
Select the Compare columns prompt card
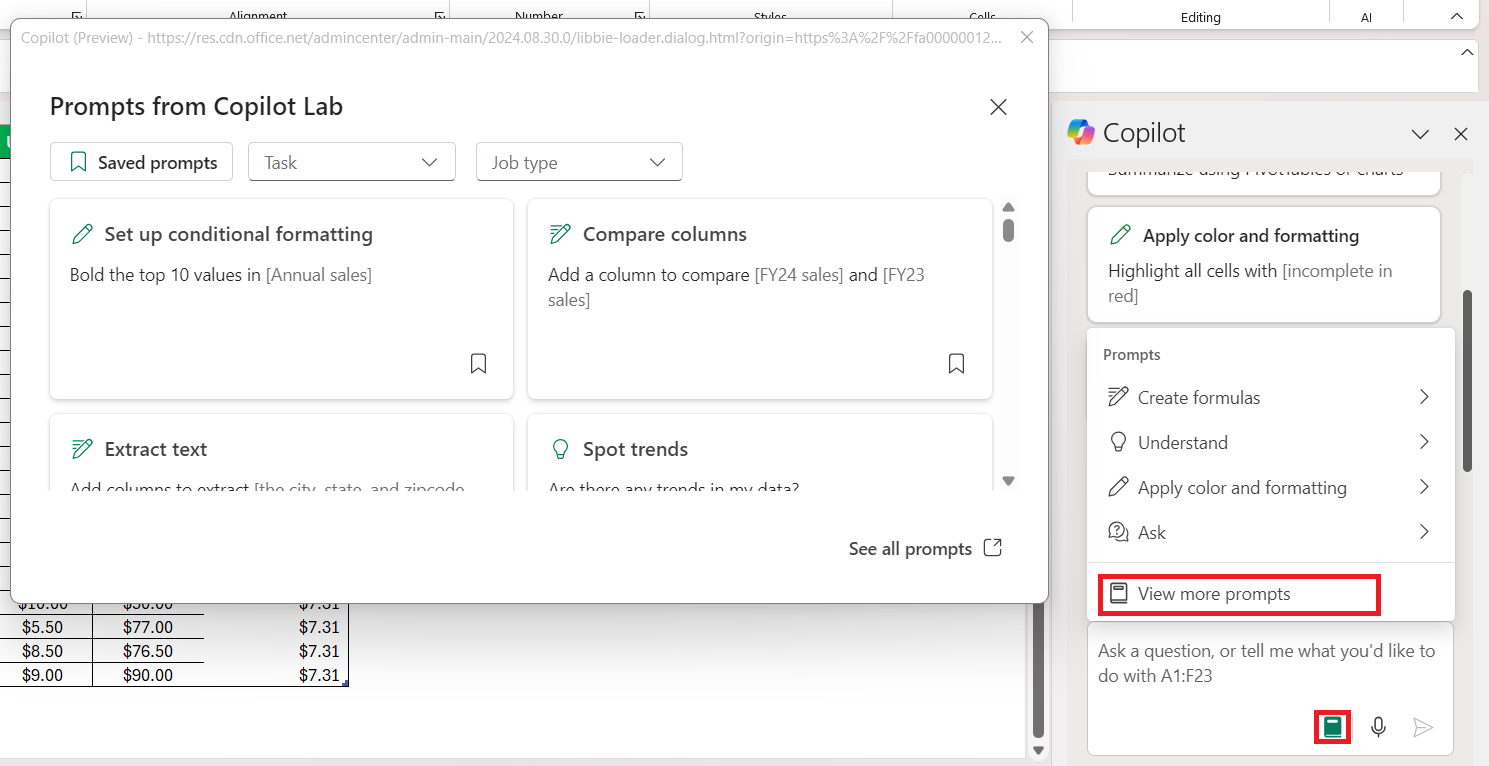tap(760, 299)
